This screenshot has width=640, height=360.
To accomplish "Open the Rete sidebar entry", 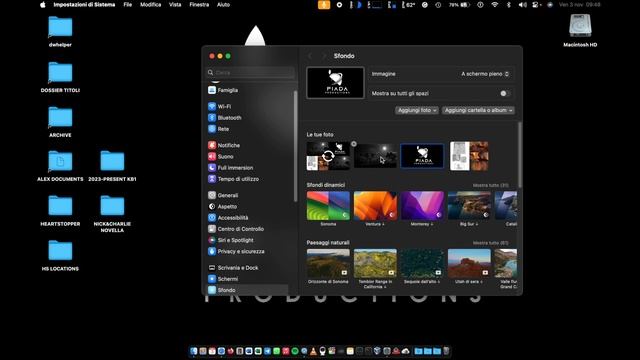I will 219,129.
